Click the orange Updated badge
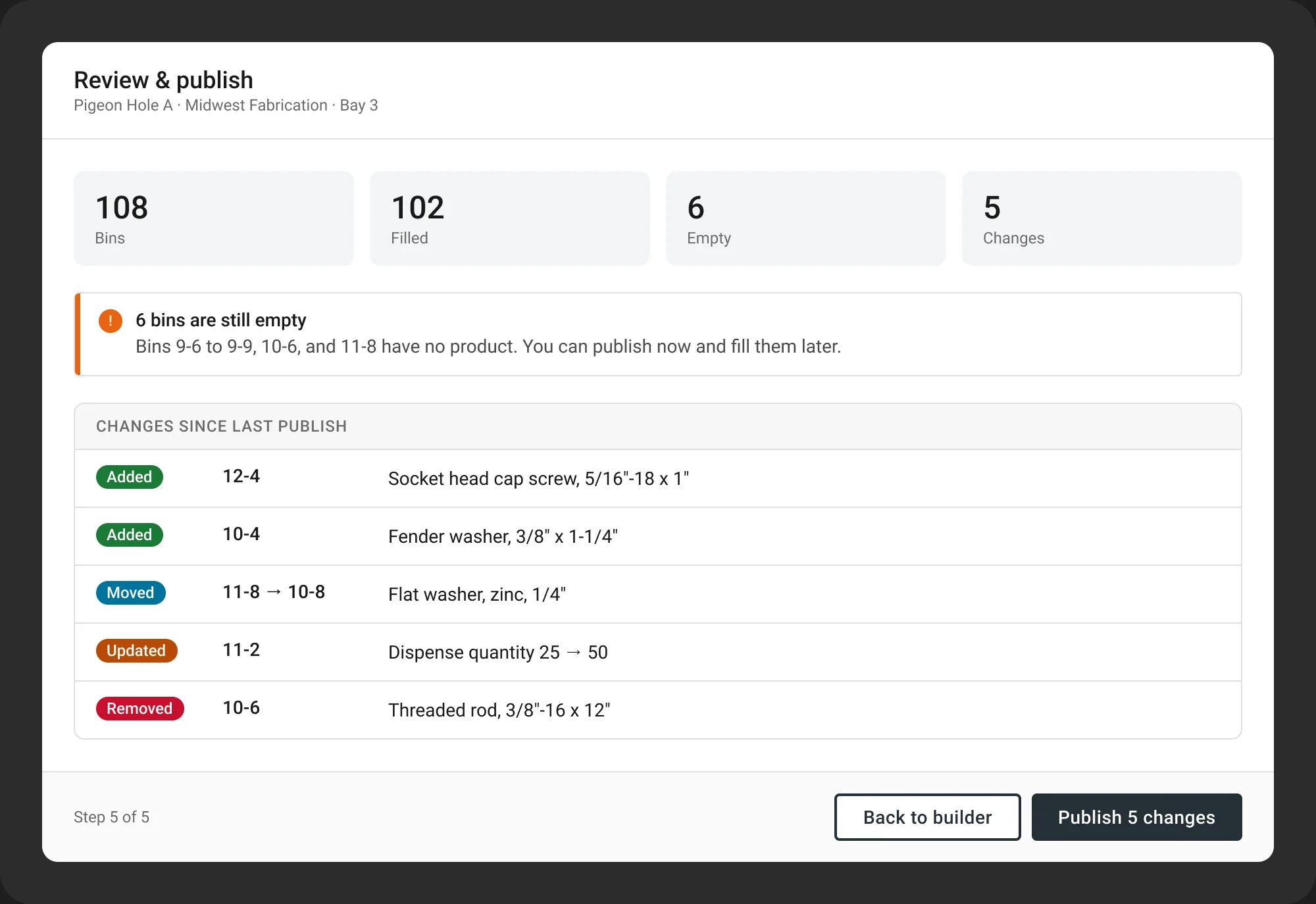Screen dimensions: 1316x904 coord(137,651)
